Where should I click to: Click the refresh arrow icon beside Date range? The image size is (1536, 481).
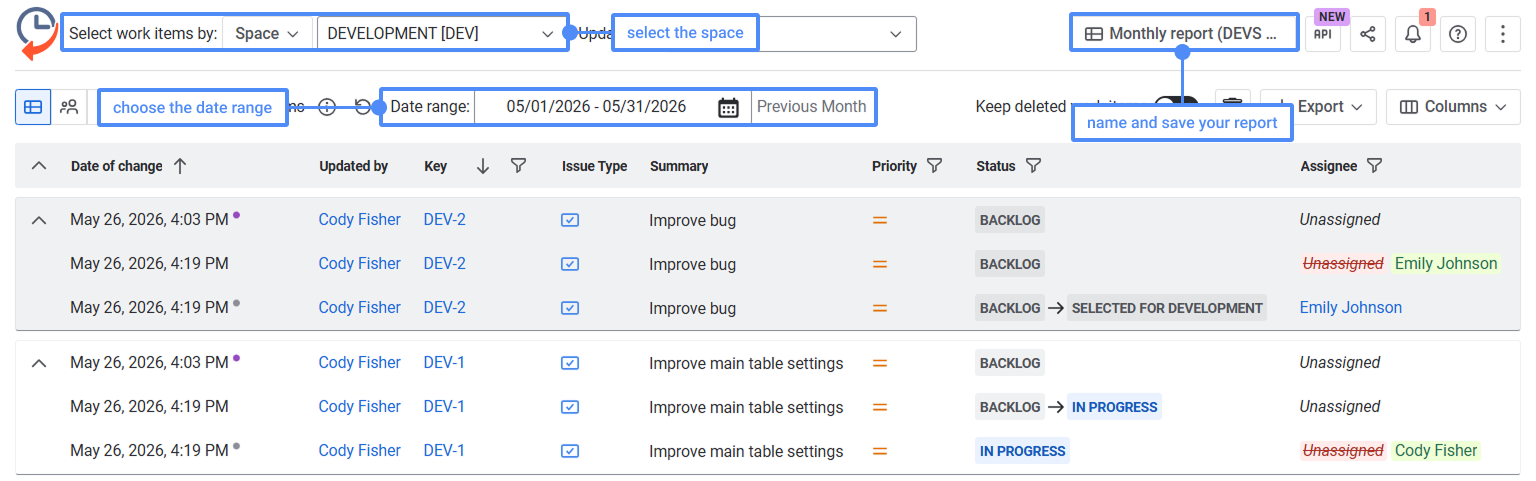click(362, 107)
